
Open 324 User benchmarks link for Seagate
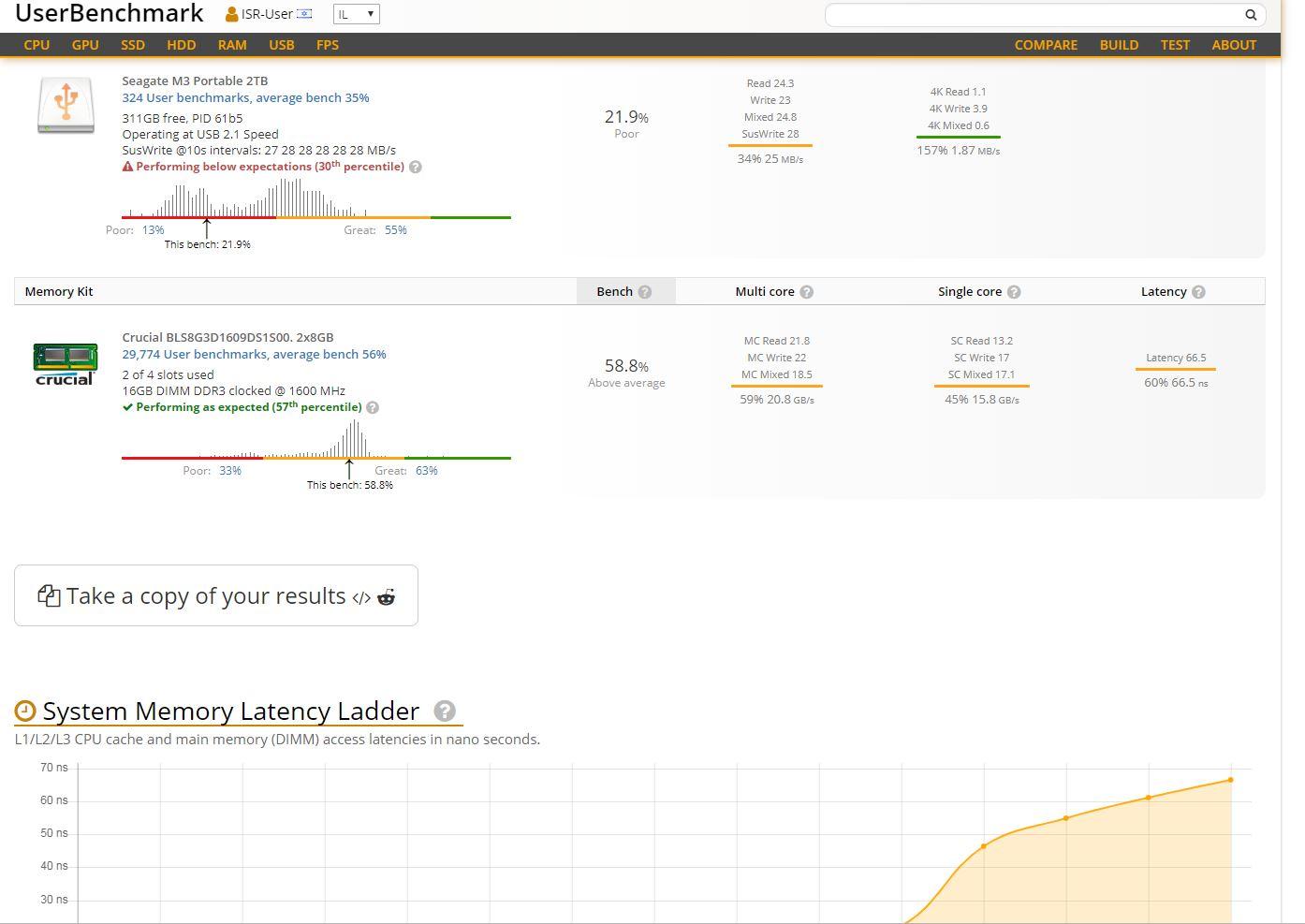coord(245,97)
